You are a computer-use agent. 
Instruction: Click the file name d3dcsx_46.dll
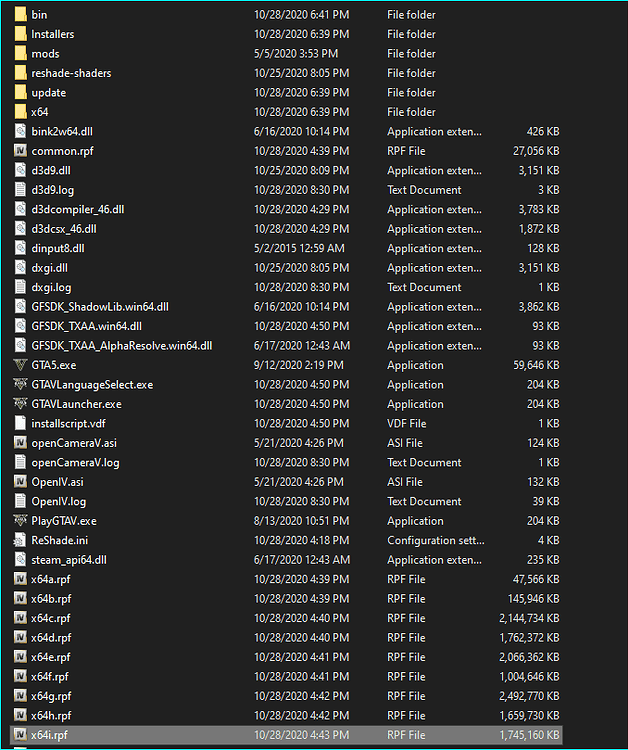coord(64,229)
